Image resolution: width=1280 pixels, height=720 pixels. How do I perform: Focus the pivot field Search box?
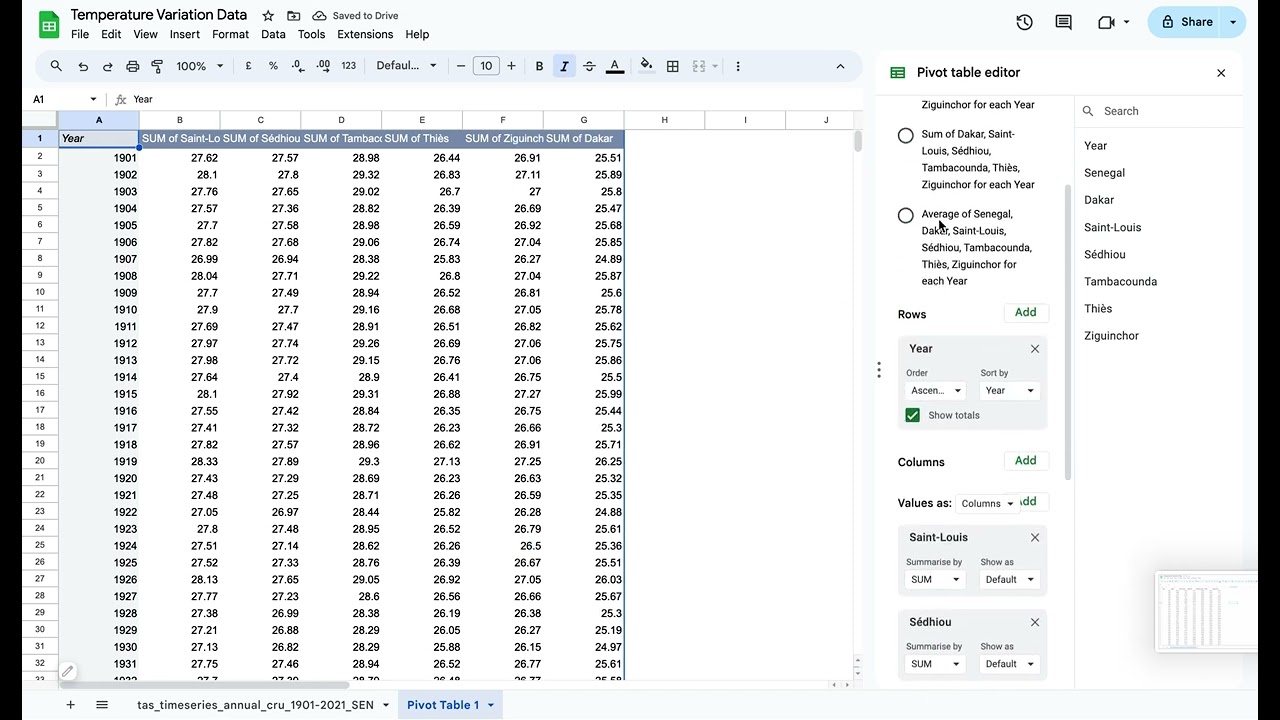[1160, 111]
